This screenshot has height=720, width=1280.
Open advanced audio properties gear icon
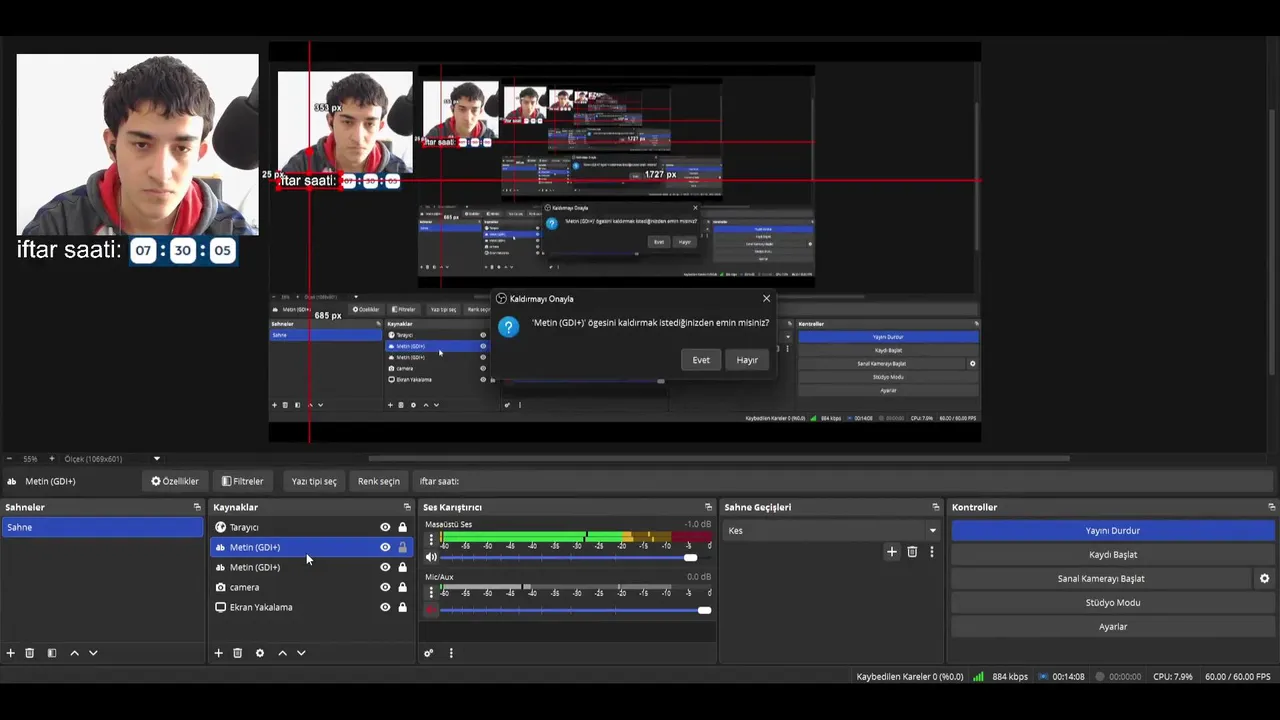coord(428,653)
